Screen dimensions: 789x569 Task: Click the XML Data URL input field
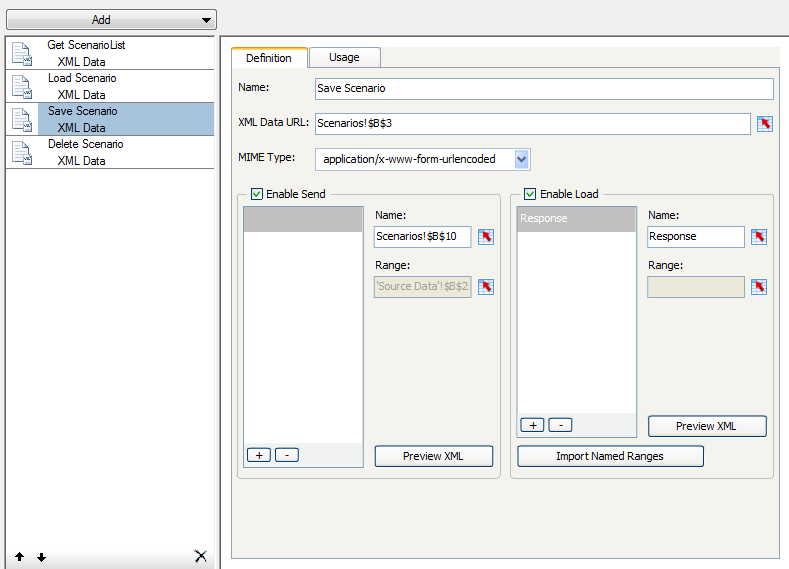click(x=532, y=124)
